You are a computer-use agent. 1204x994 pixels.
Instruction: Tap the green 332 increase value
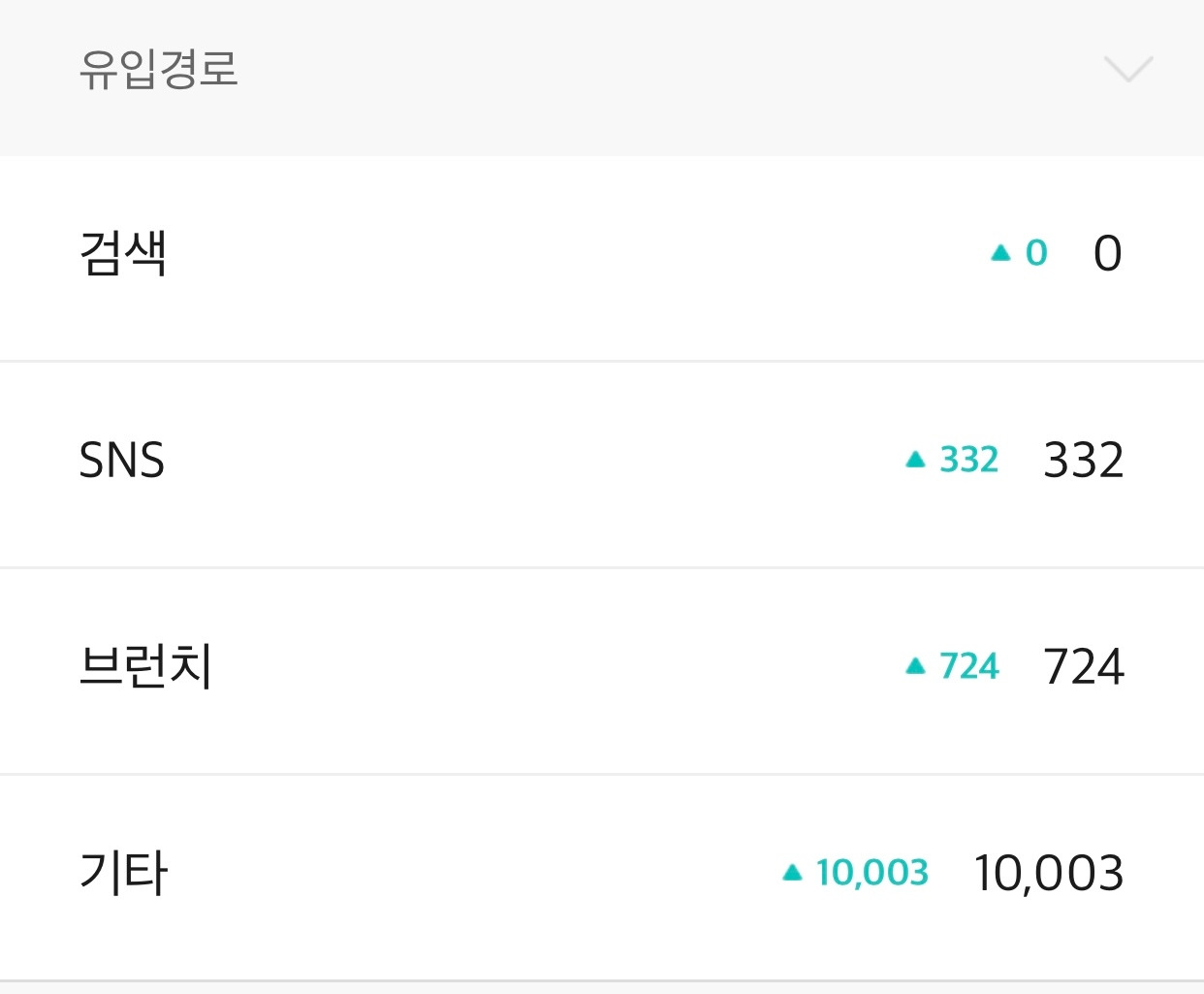point(968,460)
